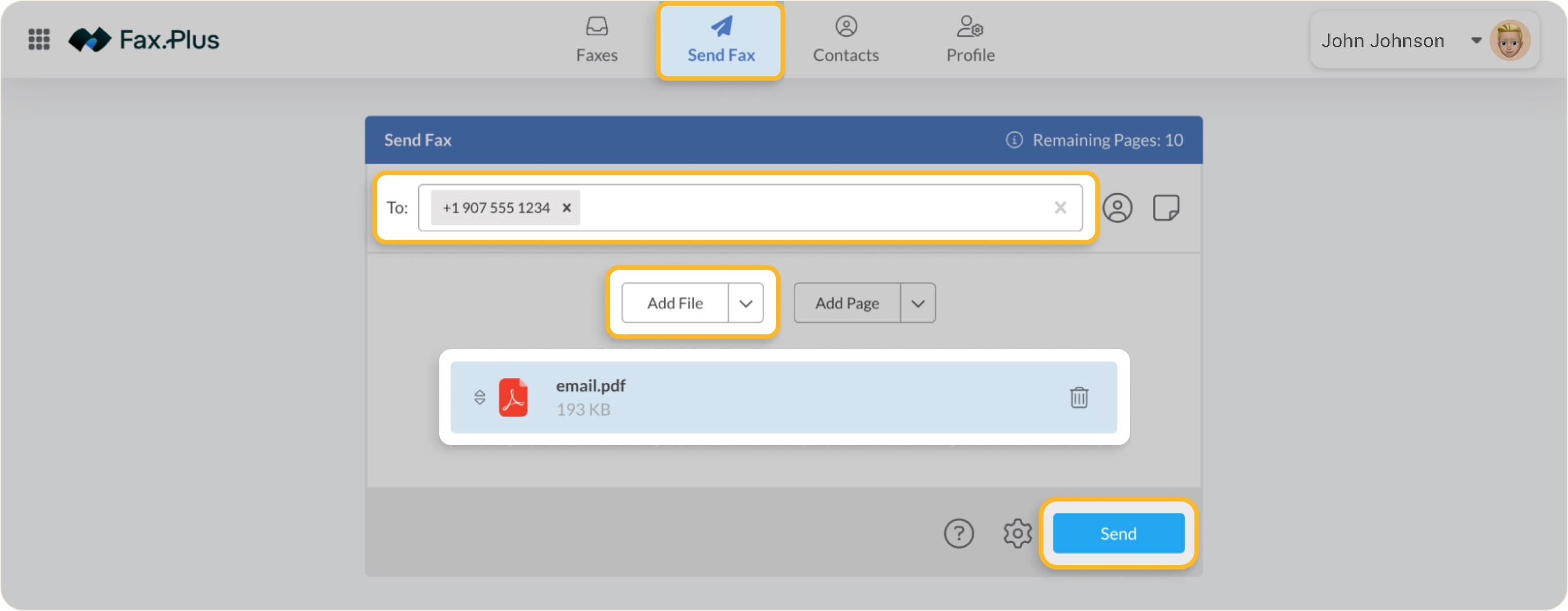The height and width of the screenshot is (611, 1568).
Task: Open the Contacts section icon
Action: [x=846, y=25]
